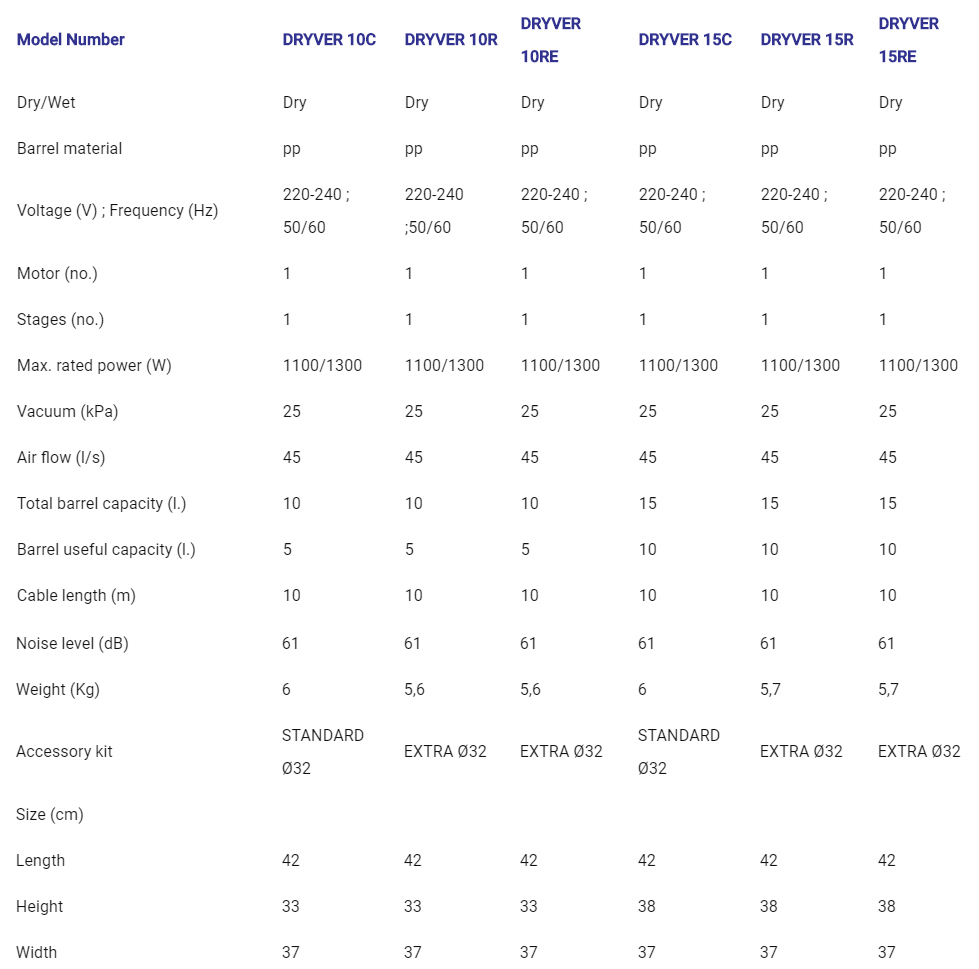The width and height of the screenshot is (979, 969).
Task: Click the Max. rated power (W) label
Action: [x=94, y=366]
